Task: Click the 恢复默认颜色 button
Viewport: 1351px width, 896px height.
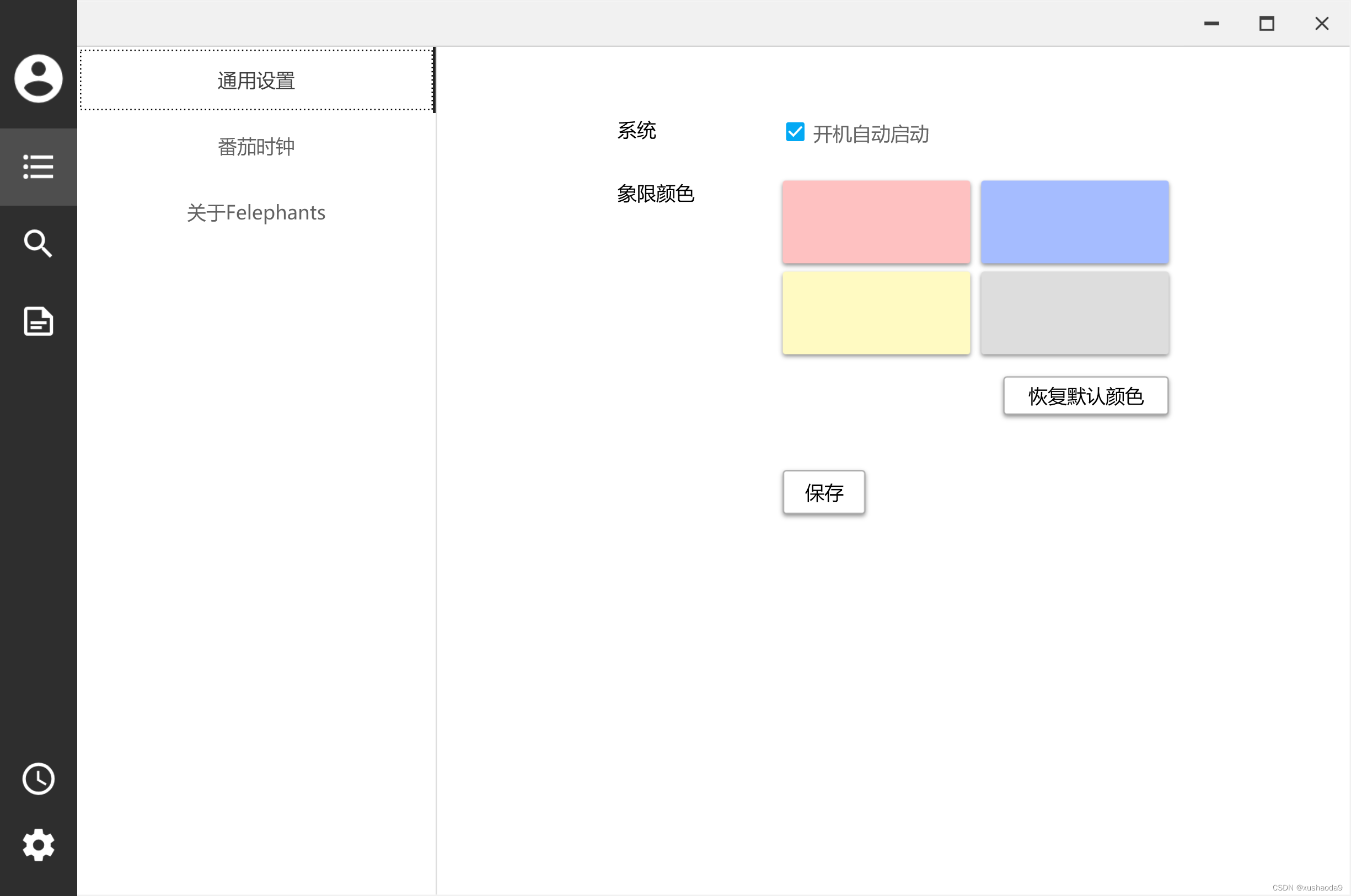Action: pos(1085,396)
